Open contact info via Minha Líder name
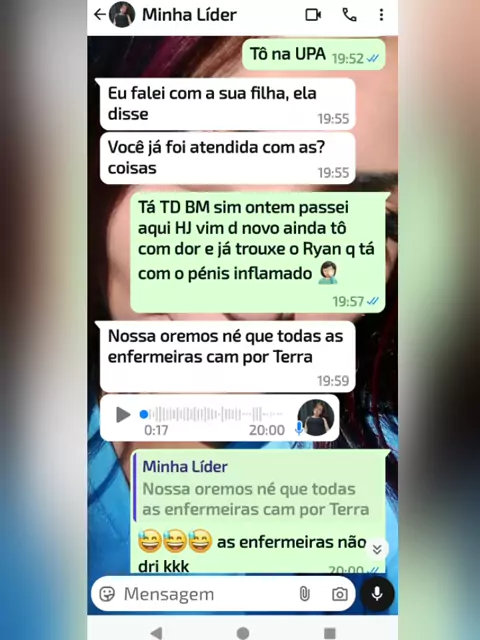This screenshot has height=640, width=480. tap(189, 15)
